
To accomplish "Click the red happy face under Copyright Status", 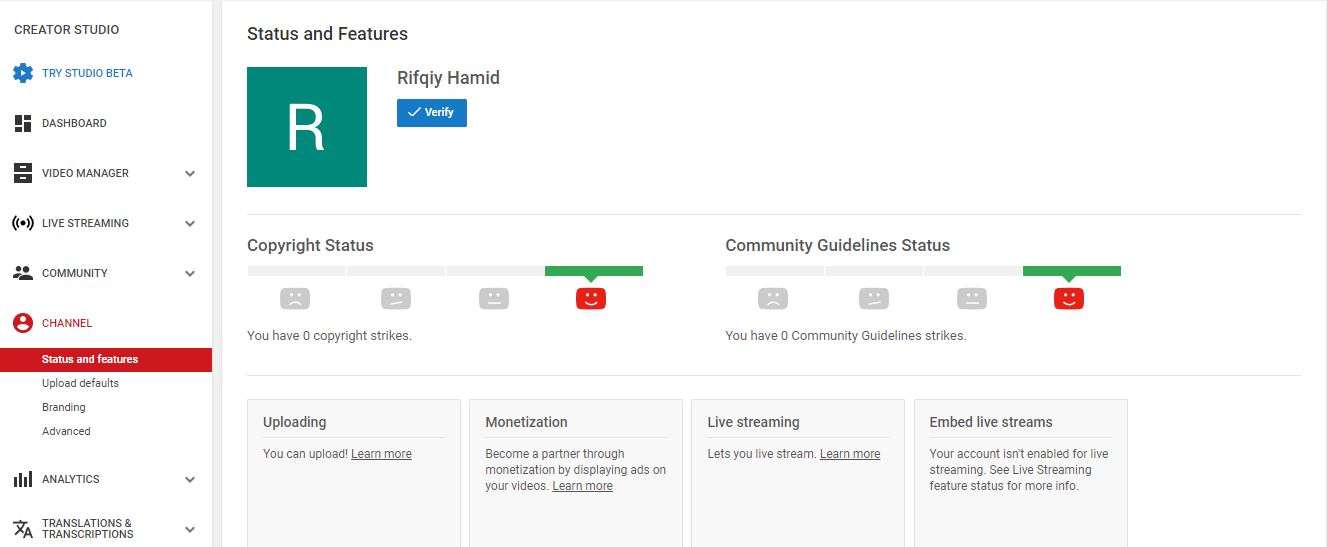I will 591,298.
